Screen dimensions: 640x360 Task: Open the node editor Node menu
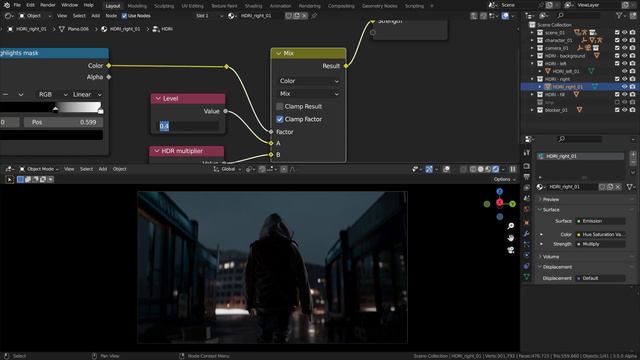(x=111, y=16)
